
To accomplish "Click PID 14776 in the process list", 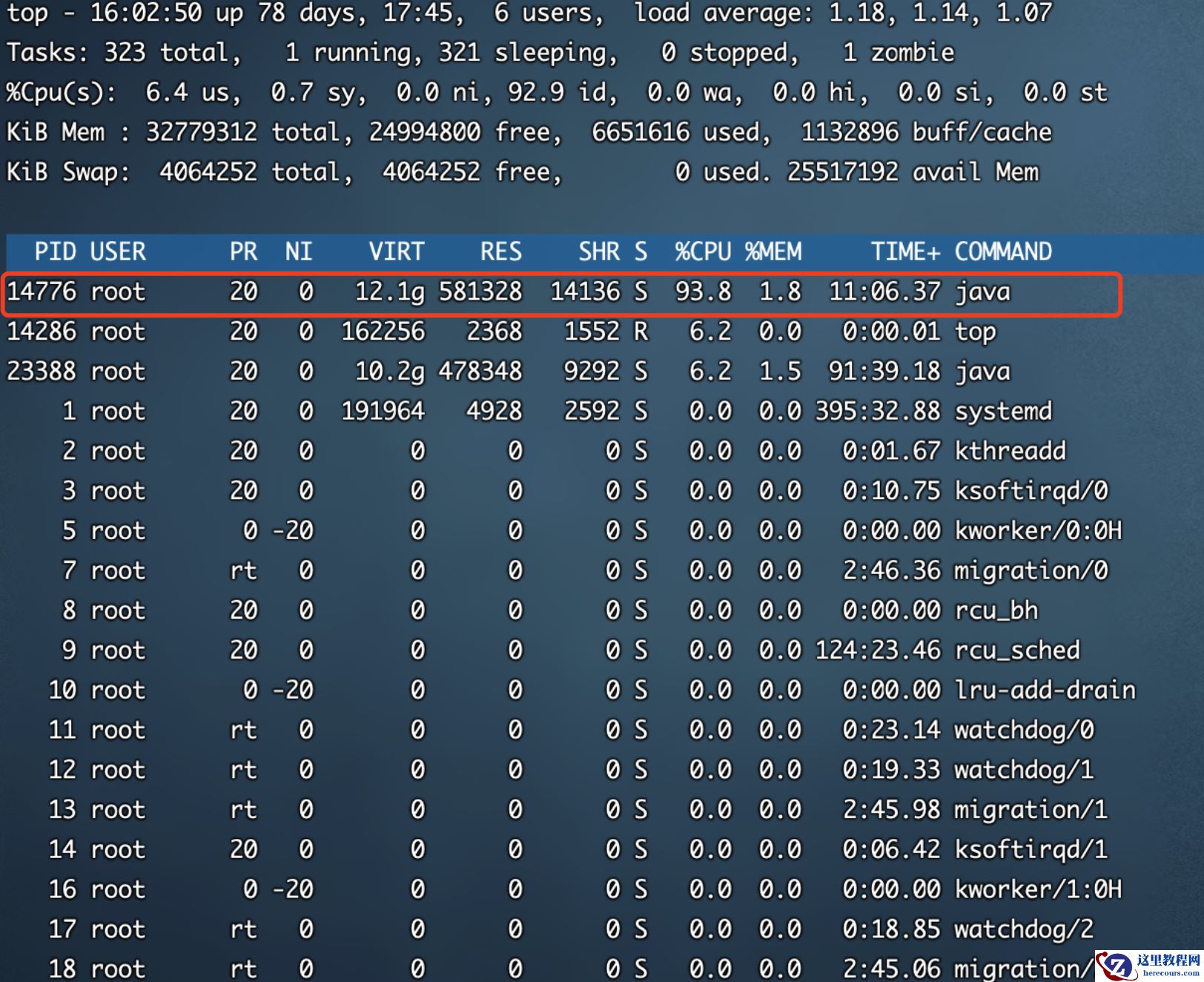I will pyautogui.click(x=42, y=292).
